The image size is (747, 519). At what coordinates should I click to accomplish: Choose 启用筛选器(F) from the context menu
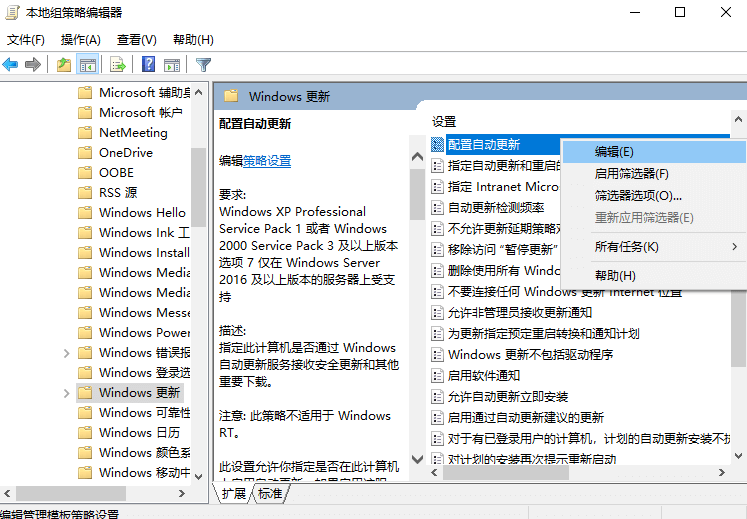pos(654,173)
